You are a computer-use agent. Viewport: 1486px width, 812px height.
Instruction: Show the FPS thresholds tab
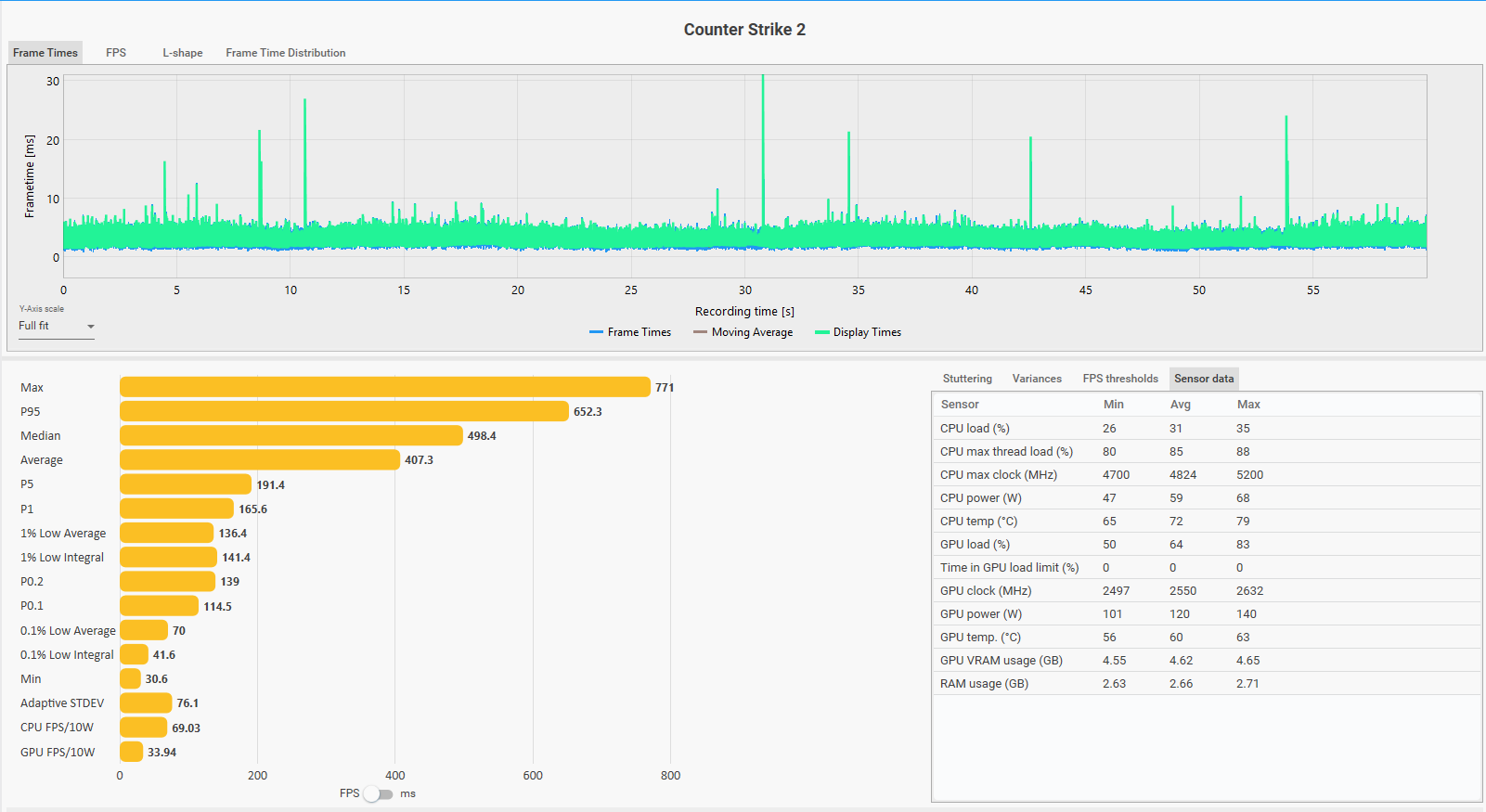click(x=1120, y=379)
